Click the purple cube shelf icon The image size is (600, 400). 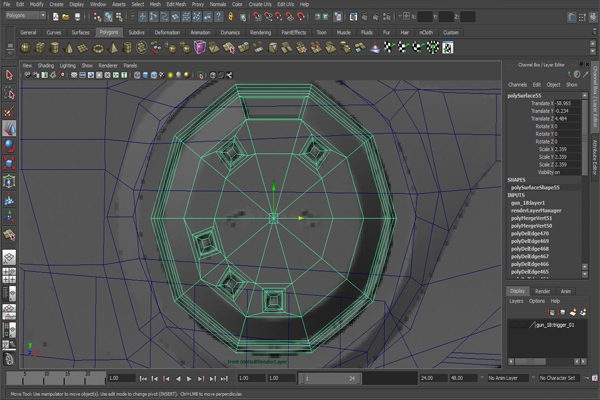coord(200,48)
